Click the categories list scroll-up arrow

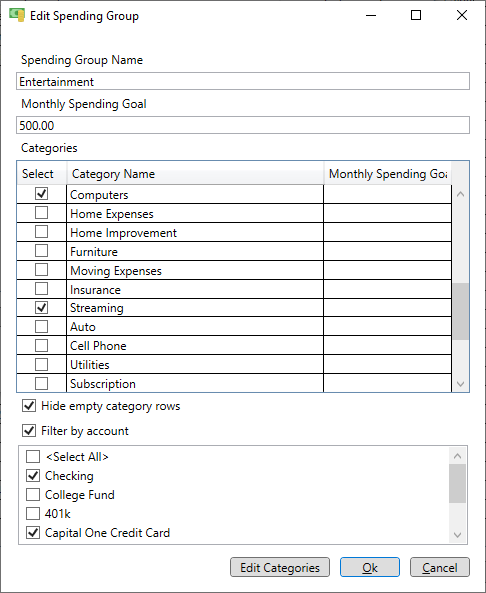click(460, 194)
